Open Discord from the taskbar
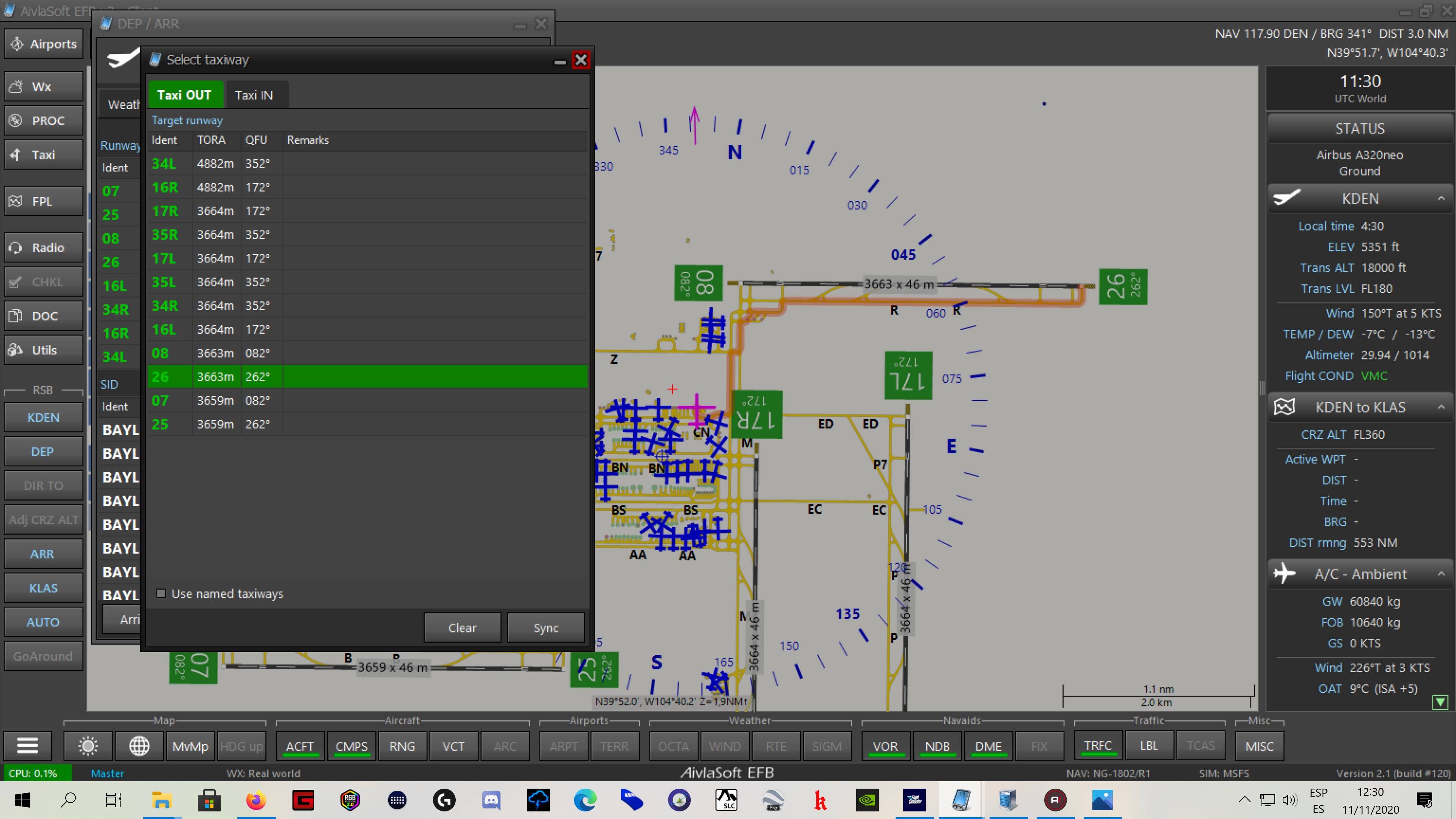 click(x=491, y=800)
